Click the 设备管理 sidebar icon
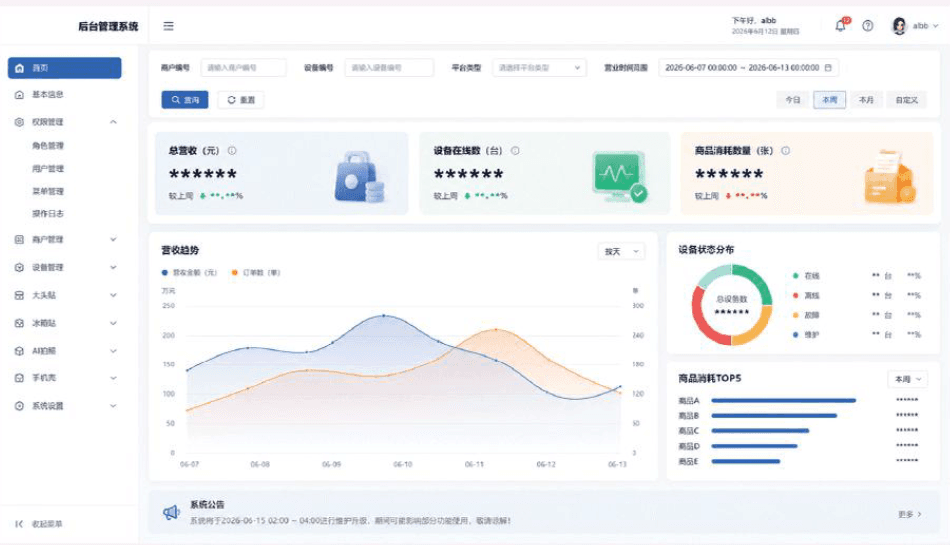The image size is (950, 545). tap(19, 267)
